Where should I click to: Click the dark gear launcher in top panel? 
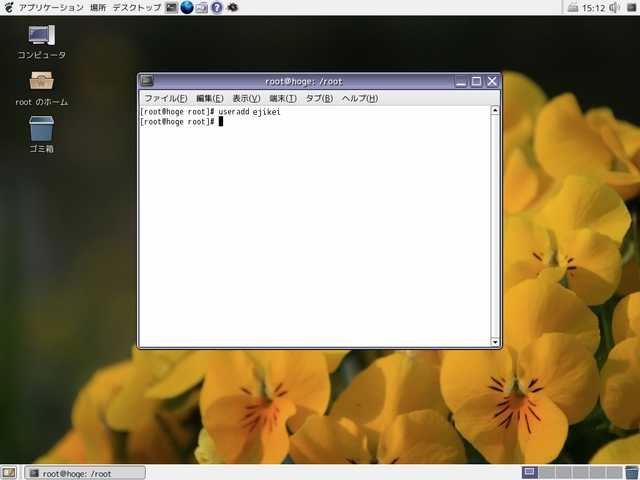click(233, 7)
